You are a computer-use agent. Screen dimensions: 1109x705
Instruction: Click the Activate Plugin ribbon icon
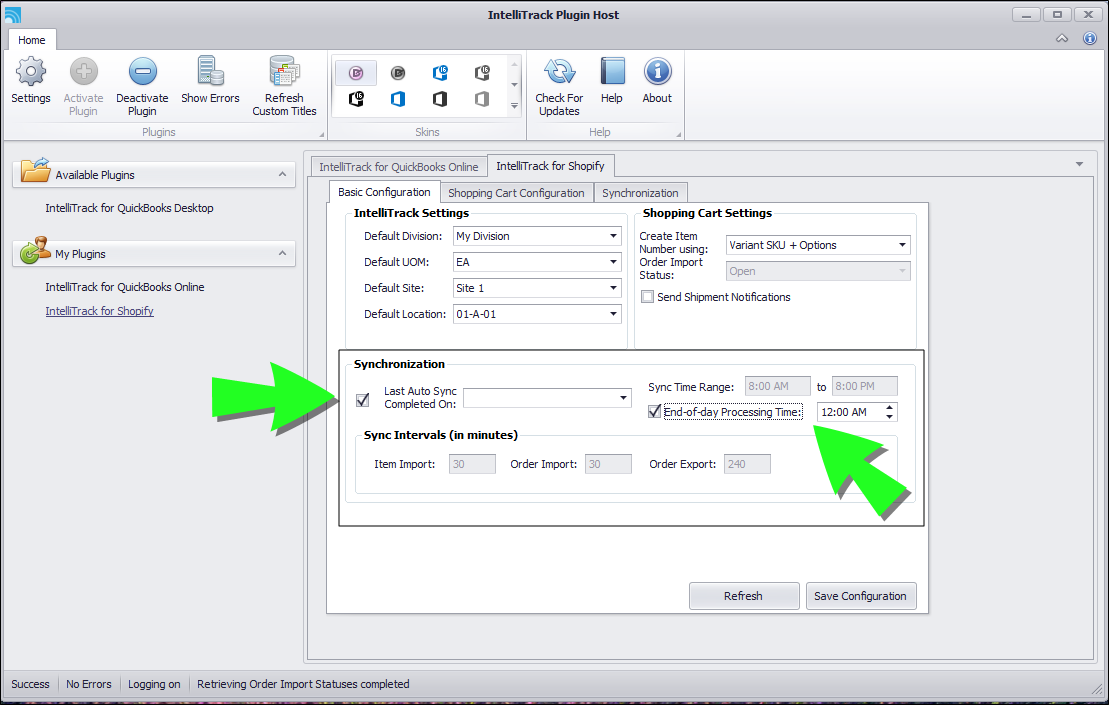coord(83,86)
